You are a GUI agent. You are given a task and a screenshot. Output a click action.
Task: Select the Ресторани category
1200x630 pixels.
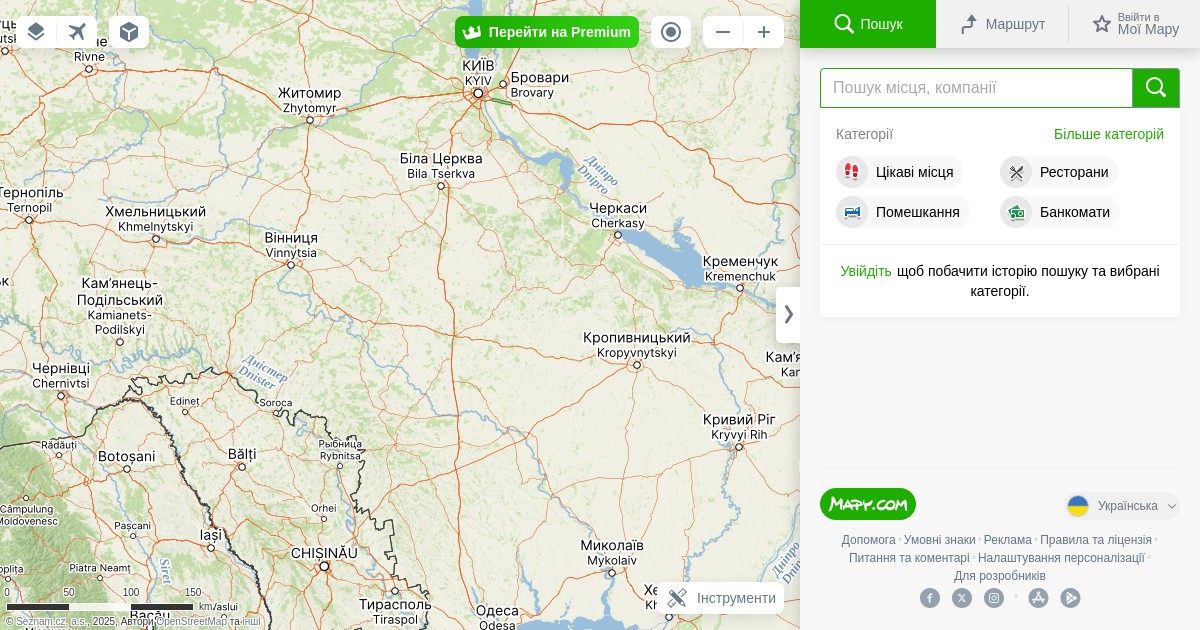1059,172
